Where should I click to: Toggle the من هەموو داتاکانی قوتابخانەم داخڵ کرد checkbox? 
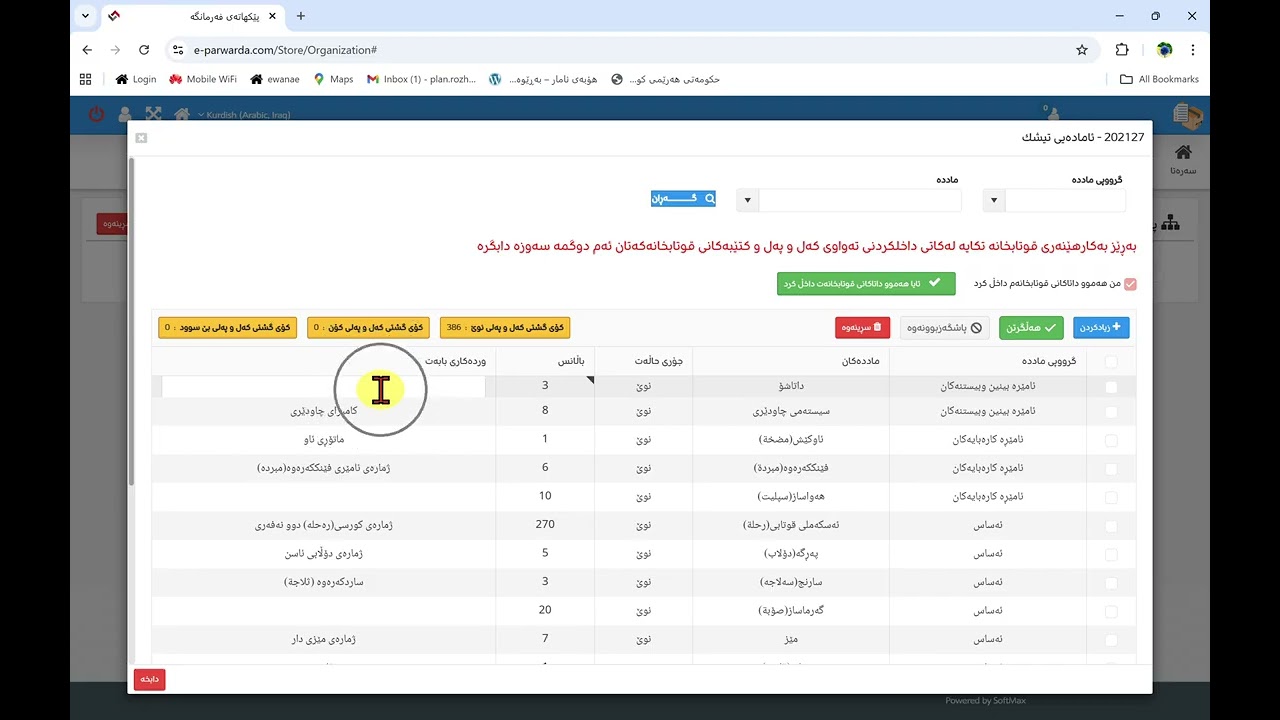[x=1130, y=284]
